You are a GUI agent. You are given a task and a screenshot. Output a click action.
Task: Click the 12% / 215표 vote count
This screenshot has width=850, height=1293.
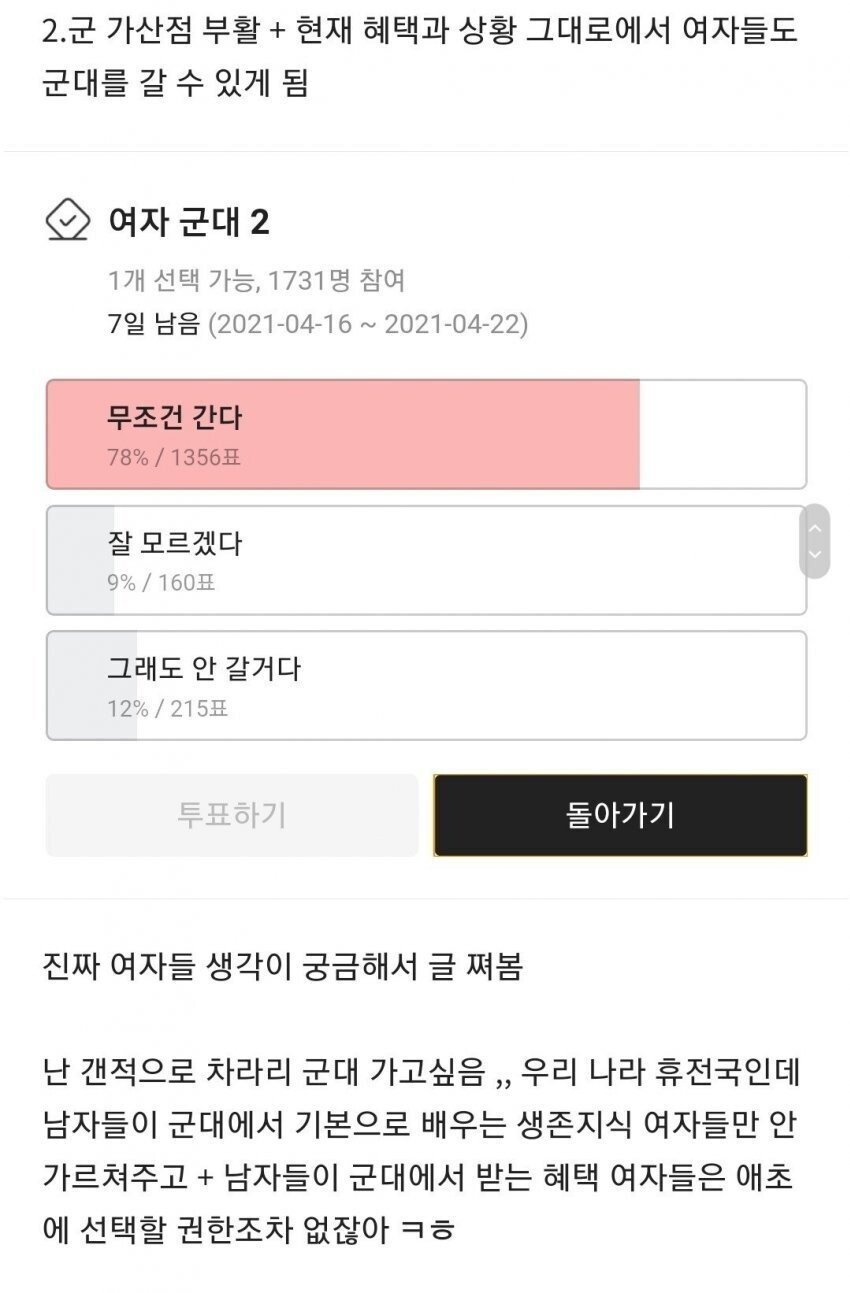tap(167, 709)
